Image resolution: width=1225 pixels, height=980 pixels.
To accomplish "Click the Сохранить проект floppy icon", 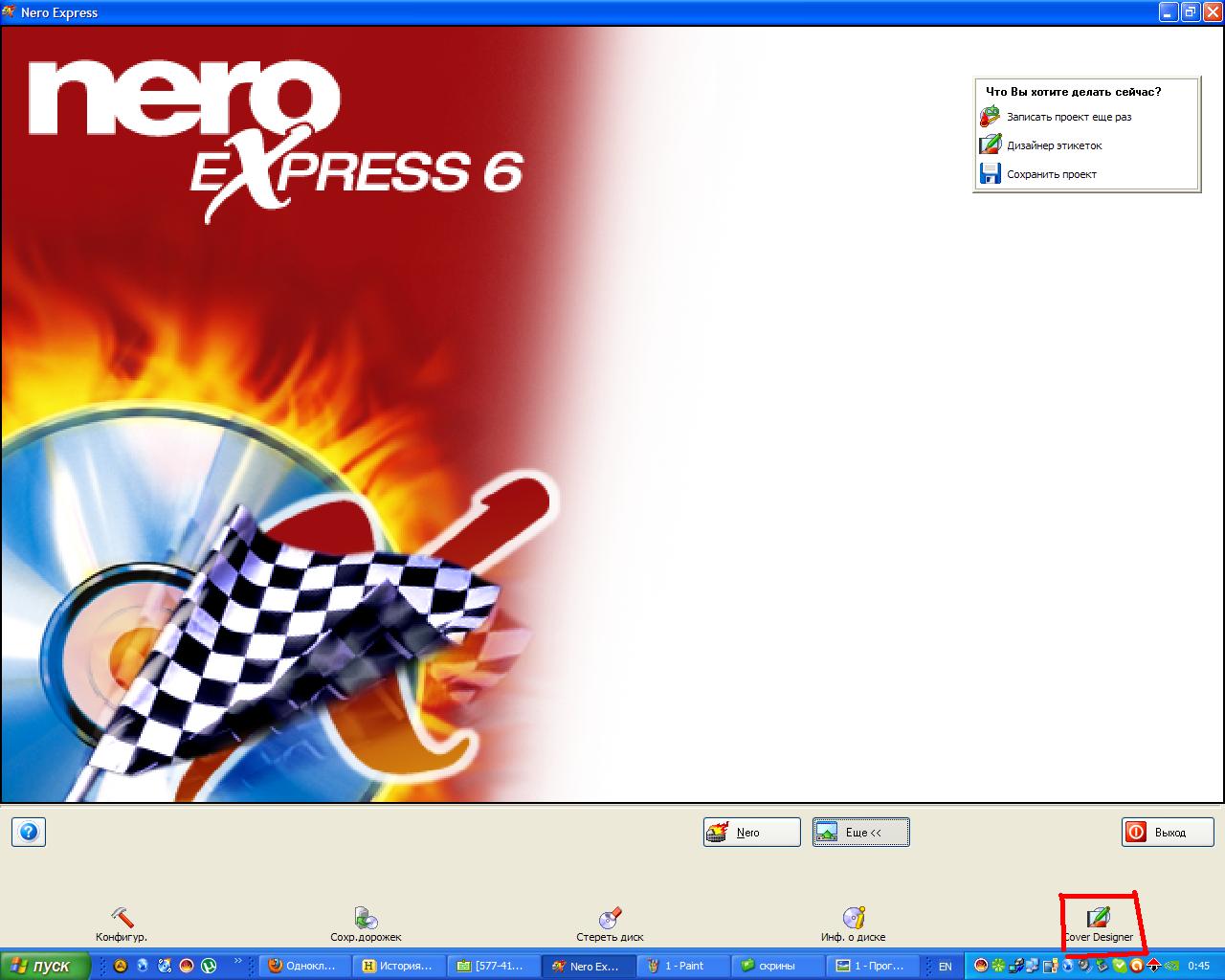I will pyautogui.click(x=990, y=174).
